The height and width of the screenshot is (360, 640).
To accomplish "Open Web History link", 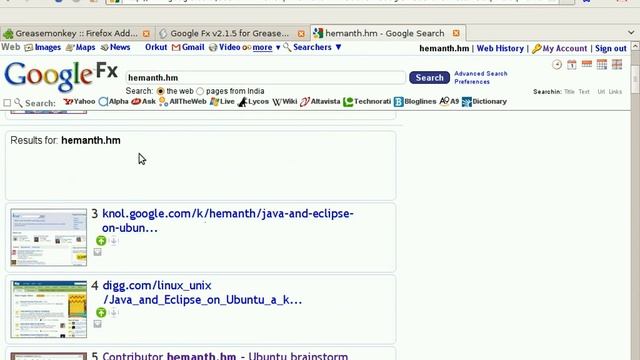I will coord(500,49).
